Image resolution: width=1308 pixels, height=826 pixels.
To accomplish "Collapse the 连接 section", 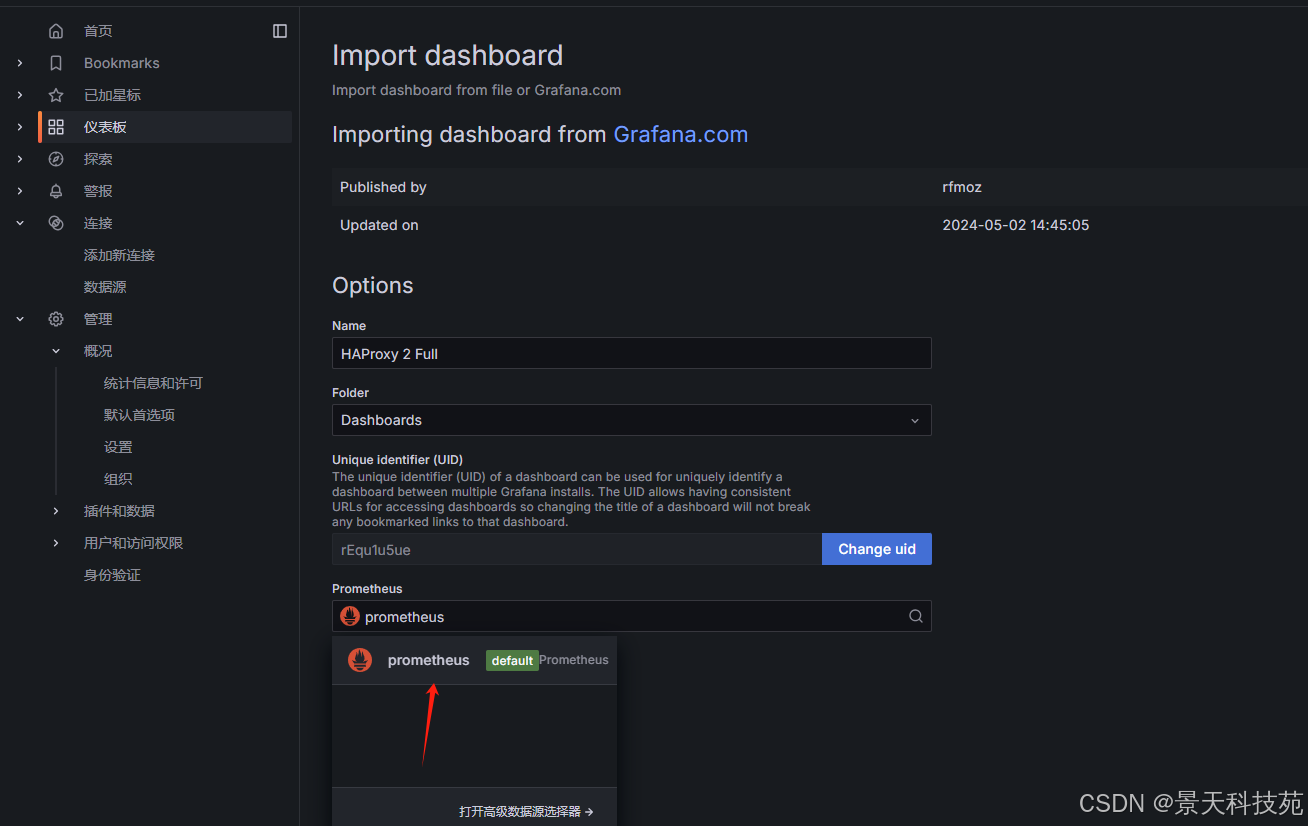I will 20,223.
